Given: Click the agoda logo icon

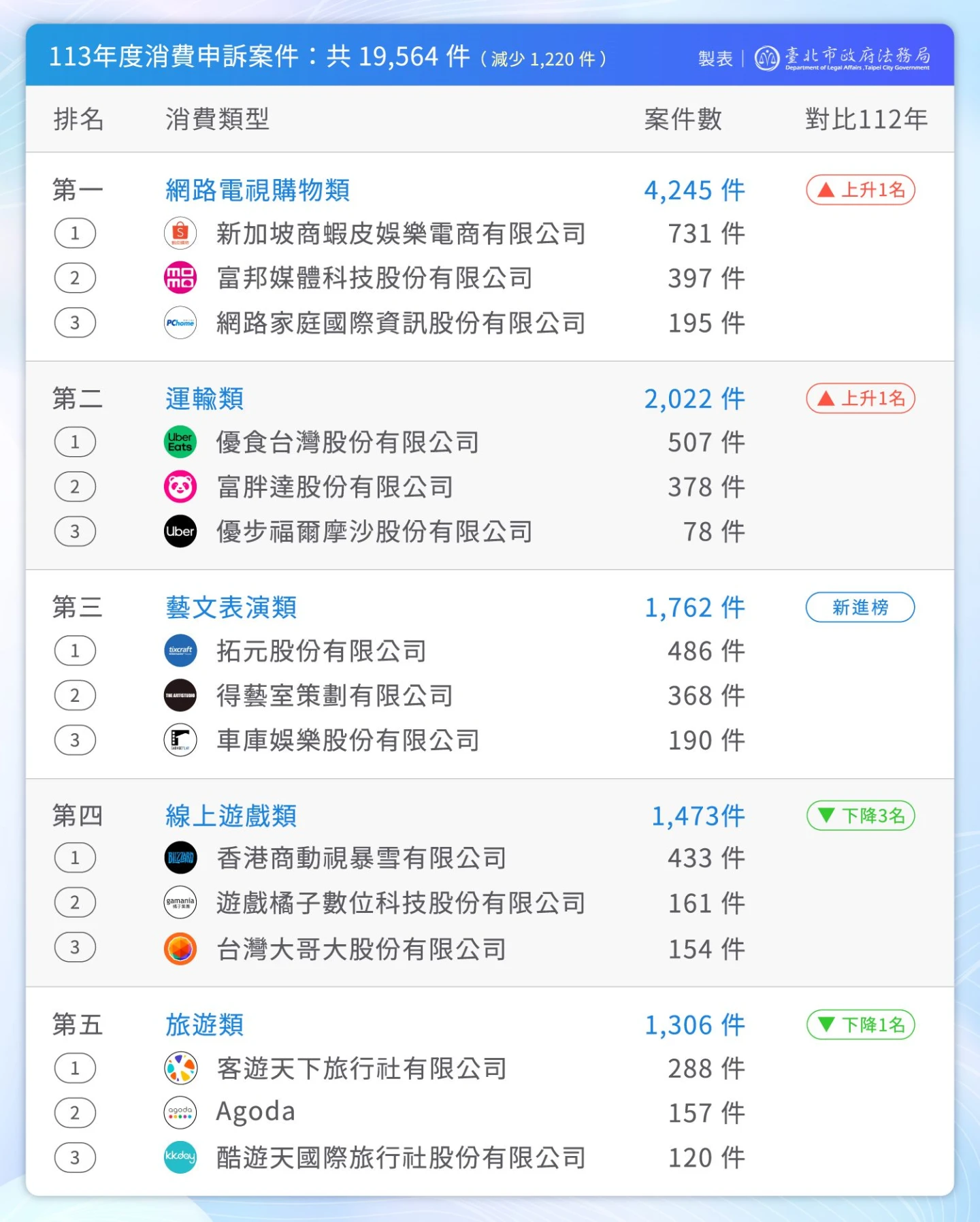Looking at the screenshot, I should (180, 1112).
